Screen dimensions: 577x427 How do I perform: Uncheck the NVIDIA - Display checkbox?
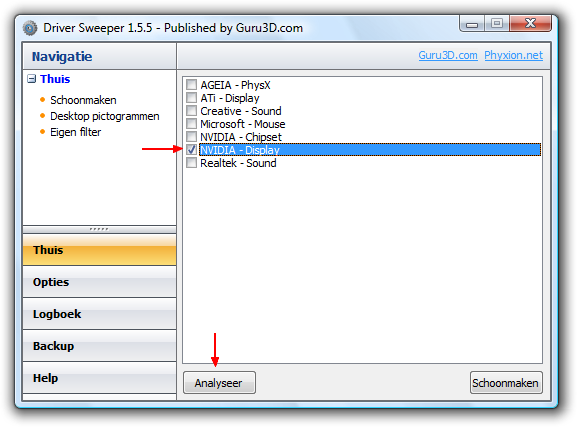coord(191,149)
